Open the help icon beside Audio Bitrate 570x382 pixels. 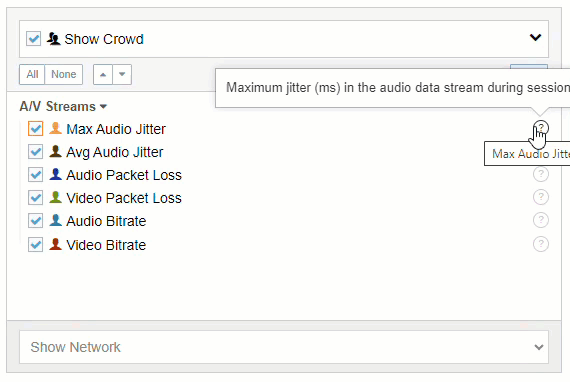(x=541, y=220)
